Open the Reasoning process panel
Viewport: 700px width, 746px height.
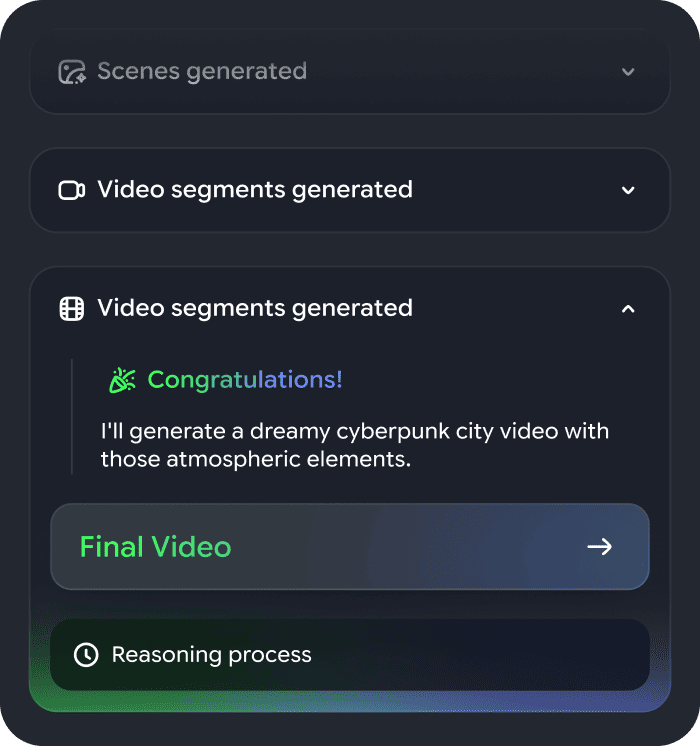click(350, 655)
